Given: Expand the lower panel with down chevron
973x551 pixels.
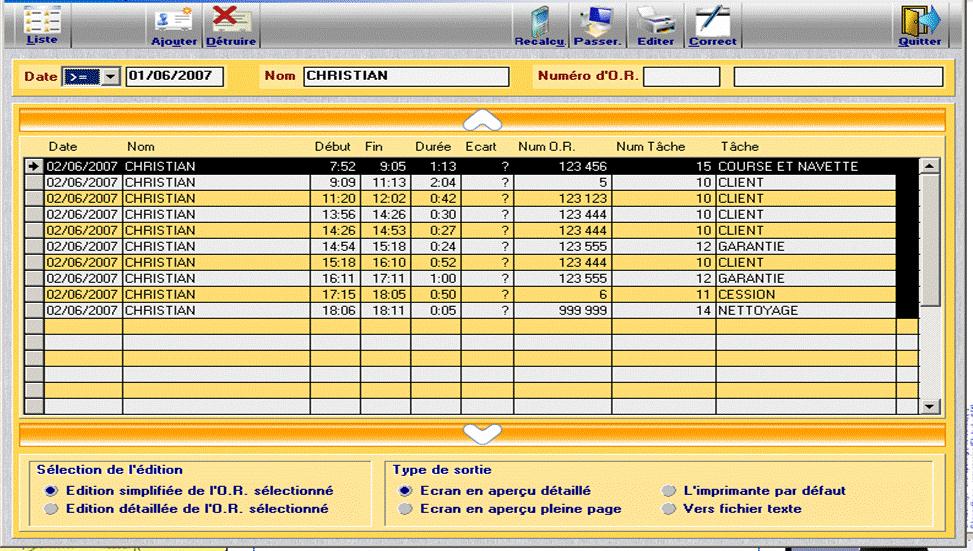Looking at the screenshot, I should (482, 434).
